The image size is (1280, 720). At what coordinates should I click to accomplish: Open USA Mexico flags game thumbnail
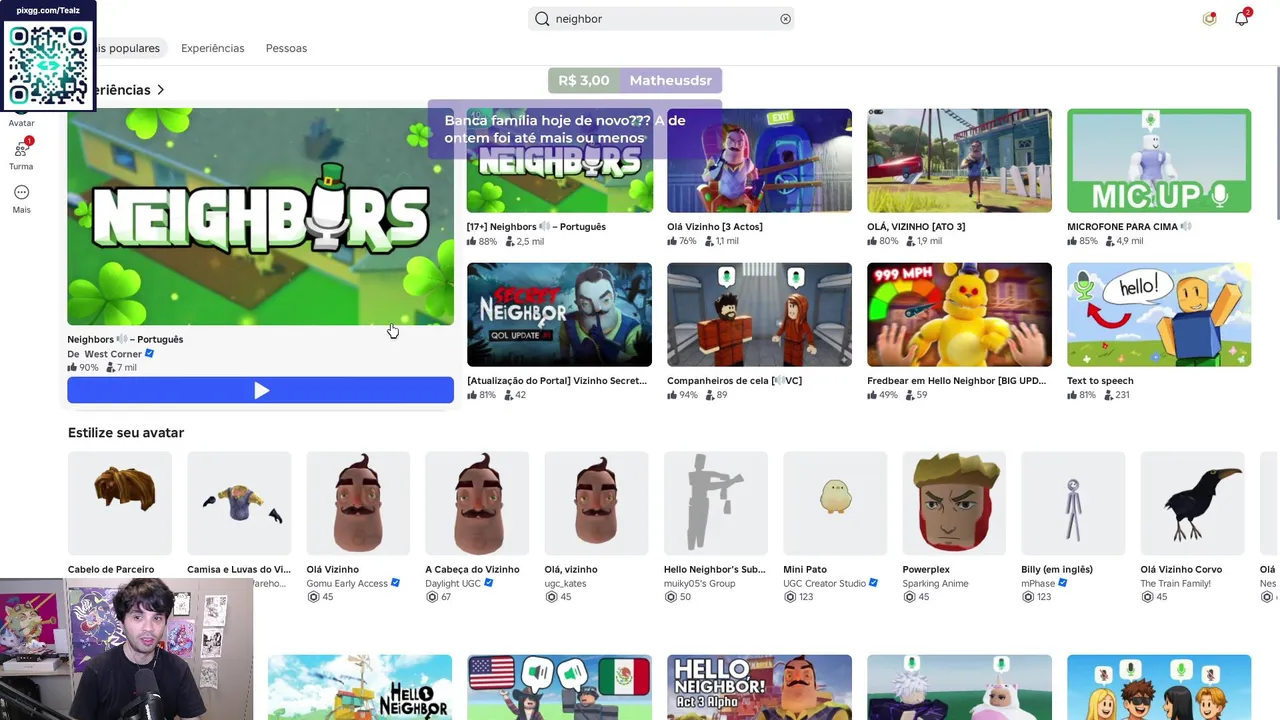coord(559,687)
